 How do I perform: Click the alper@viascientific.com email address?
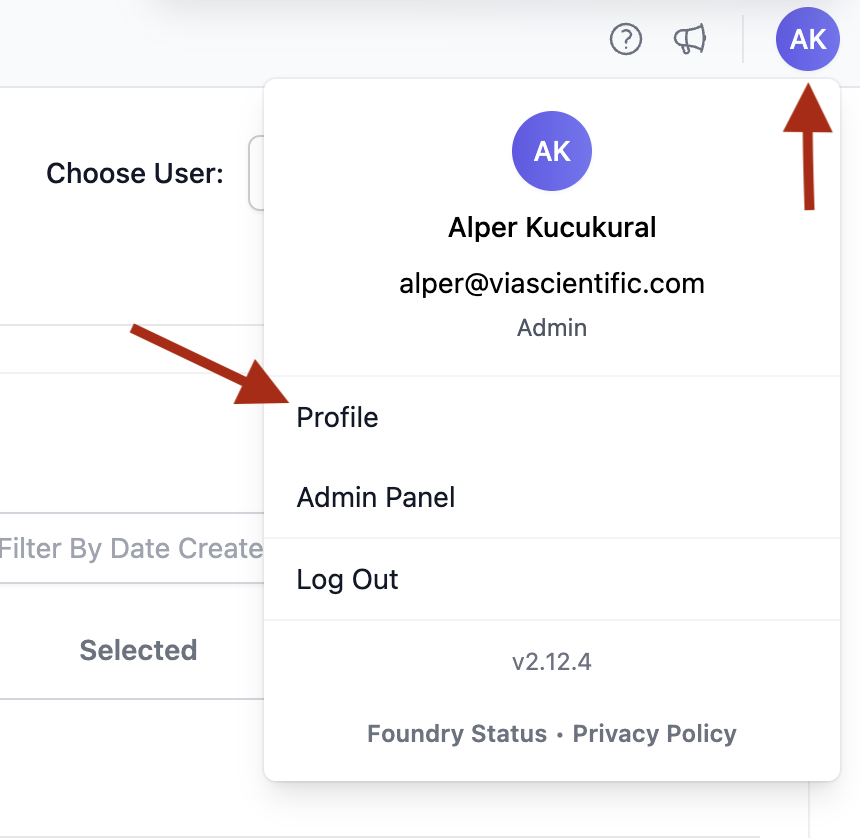click(552, 284)
